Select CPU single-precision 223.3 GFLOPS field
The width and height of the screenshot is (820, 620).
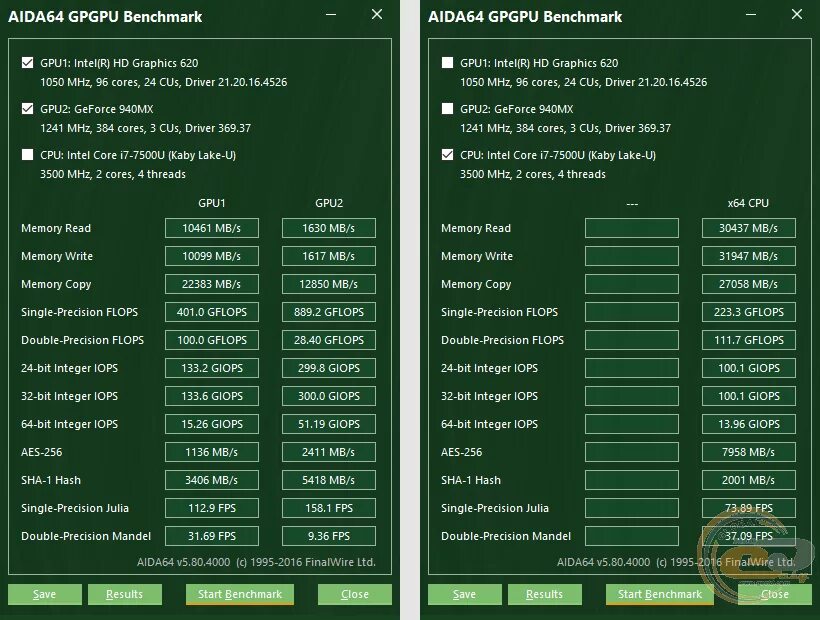pos(748,312)
